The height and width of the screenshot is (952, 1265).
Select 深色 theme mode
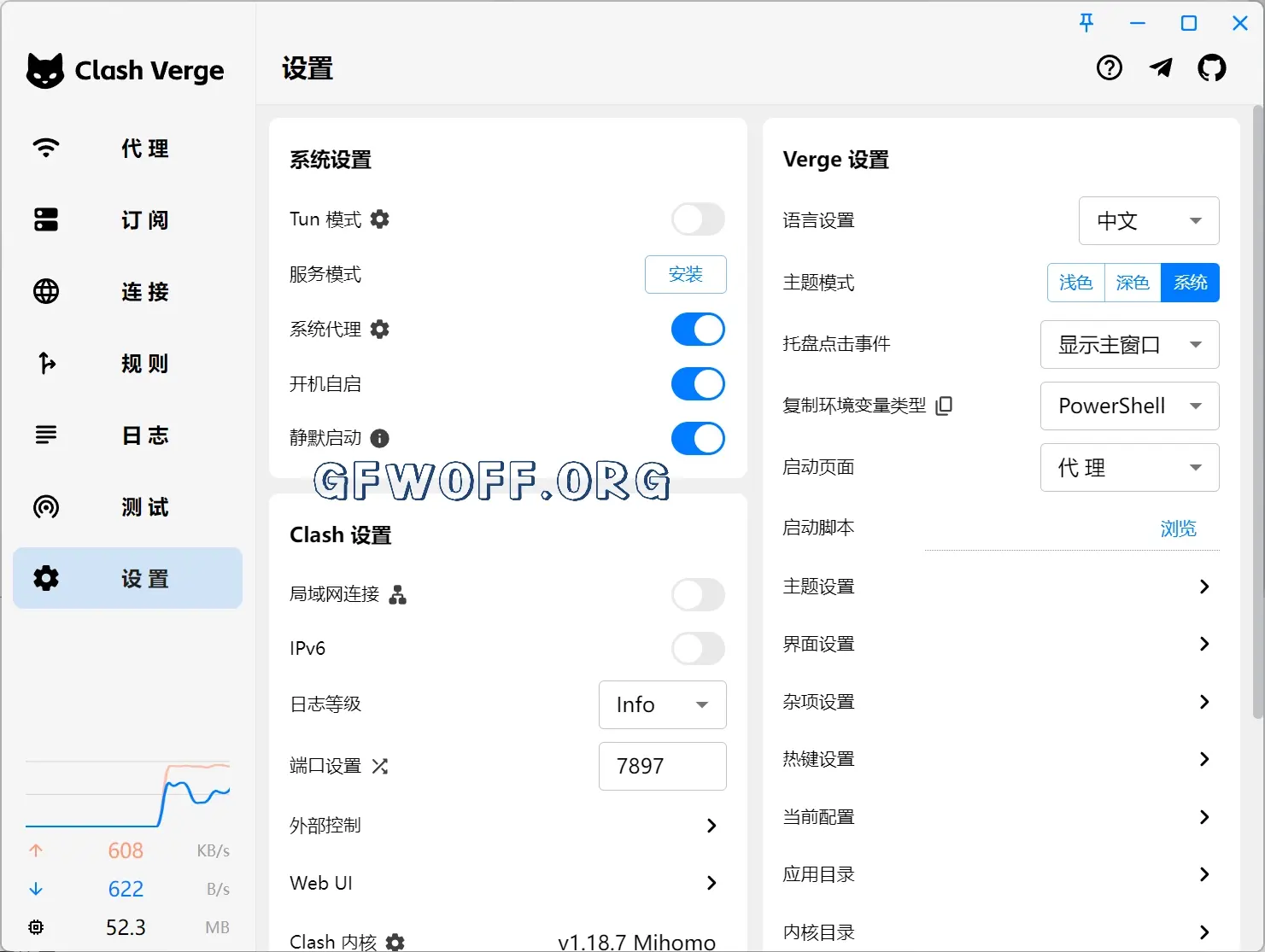pyautogui.click(x=1133, y=283)
